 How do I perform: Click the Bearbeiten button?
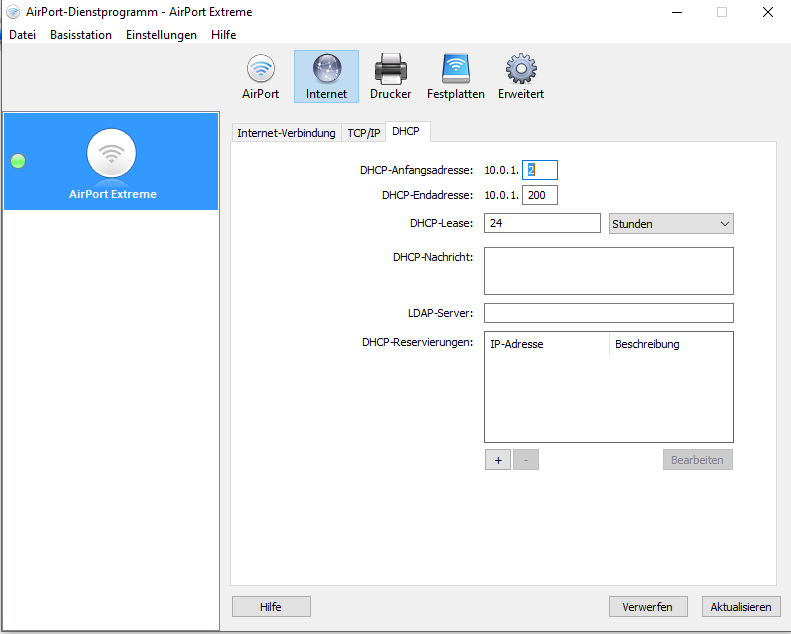[698, 459]
